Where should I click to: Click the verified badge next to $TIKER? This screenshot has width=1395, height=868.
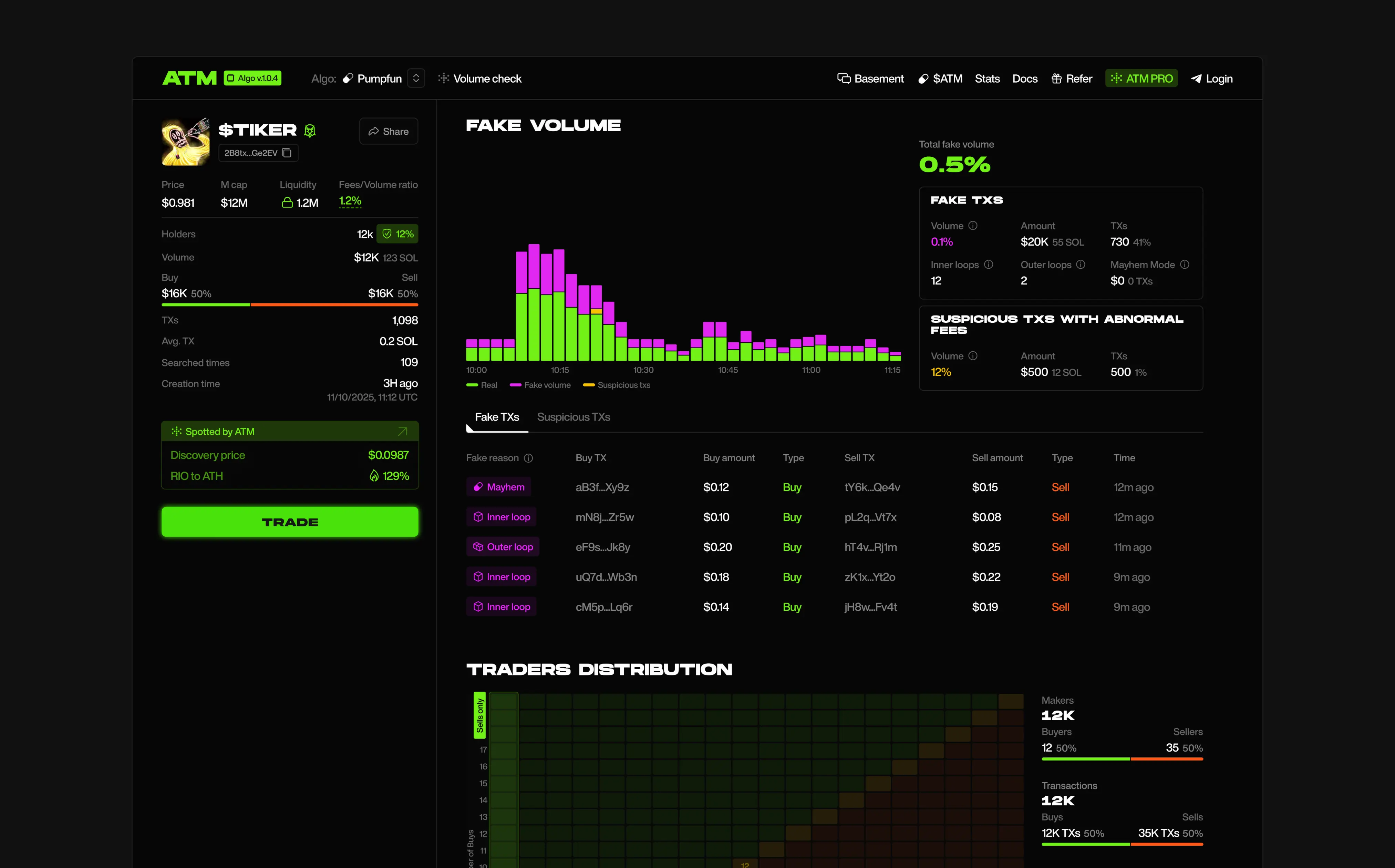tap(310, 131)
